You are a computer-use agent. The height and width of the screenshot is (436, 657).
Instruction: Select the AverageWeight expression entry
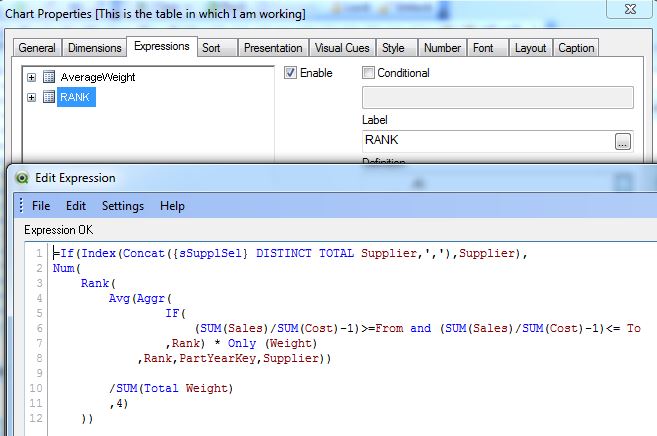[98, 77]
